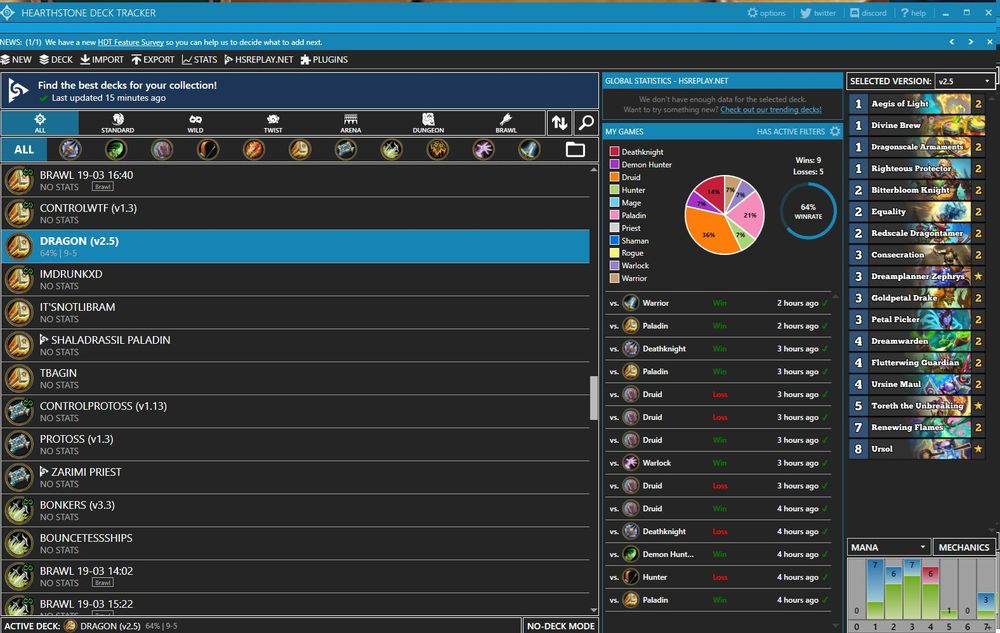Open the IMPORT menu
Image resolution: width=1000 pixels, height=633 pixels.
point(102,59)
